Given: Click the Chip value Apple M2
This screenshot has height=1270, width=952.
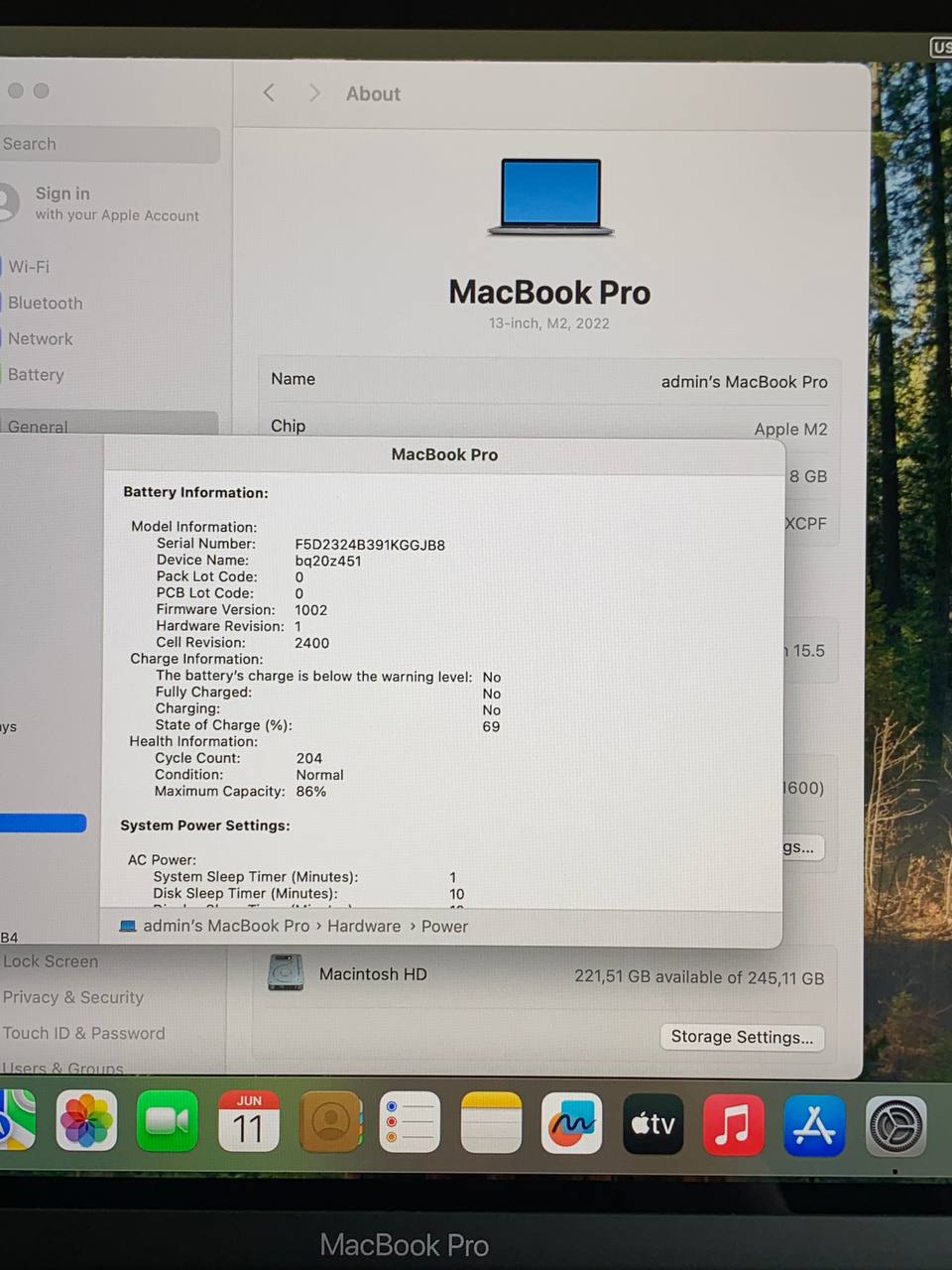Looking at the screenshot, I should (x=790, y=429).
